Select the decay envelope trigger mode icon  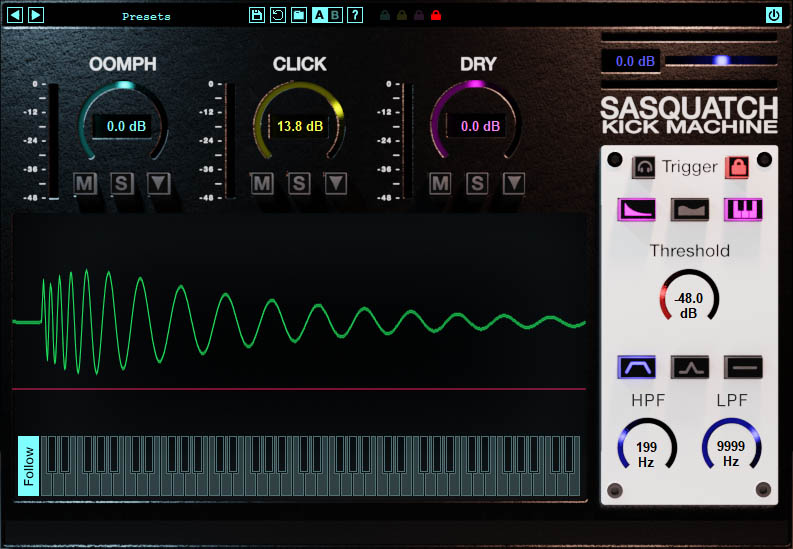click(636, 209)
